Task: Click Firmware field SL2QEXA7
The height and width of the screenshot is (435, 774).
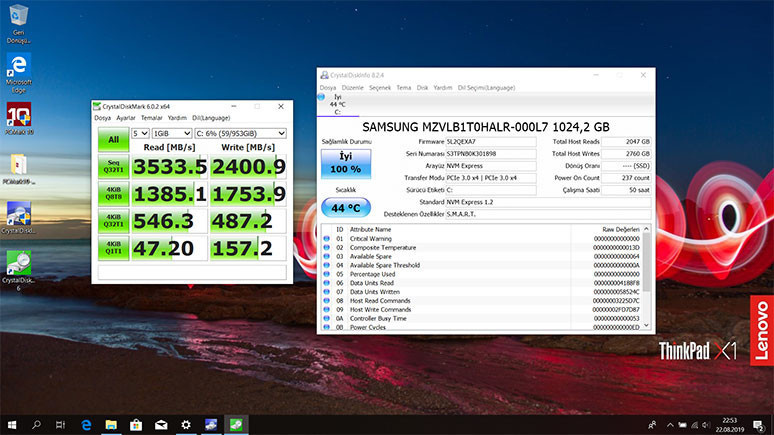Action: [491, 142]
